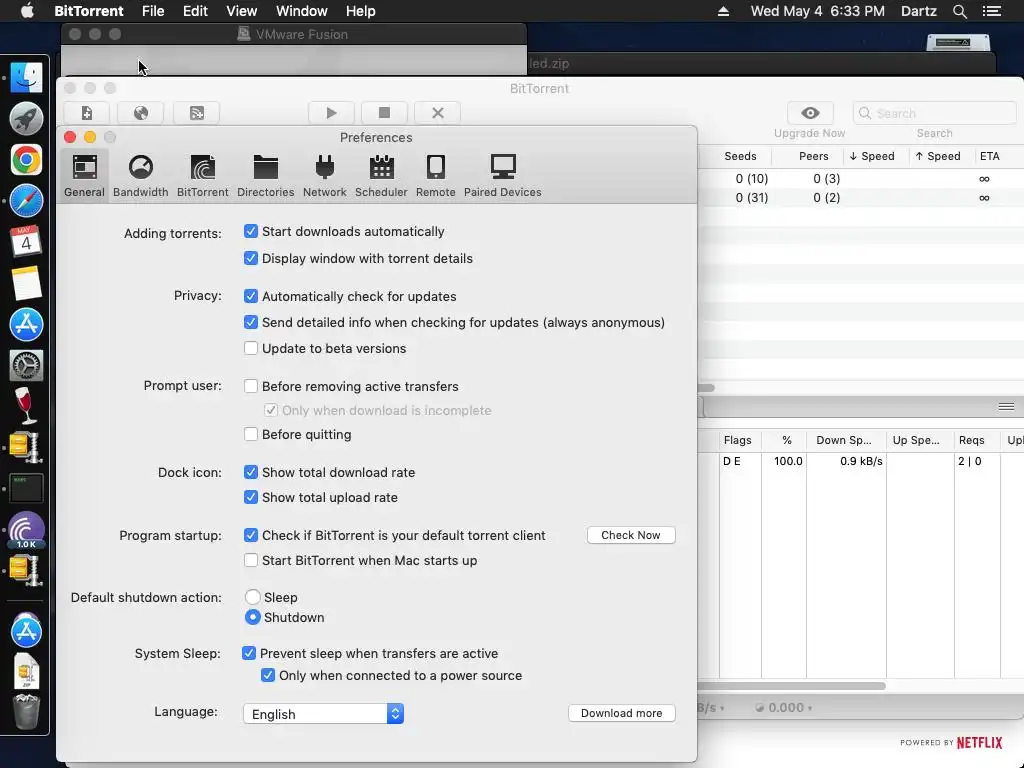Sort torrents by Seeds column header
The image size is (1024, 768).
pyautogui.click(x=740, y=156)
